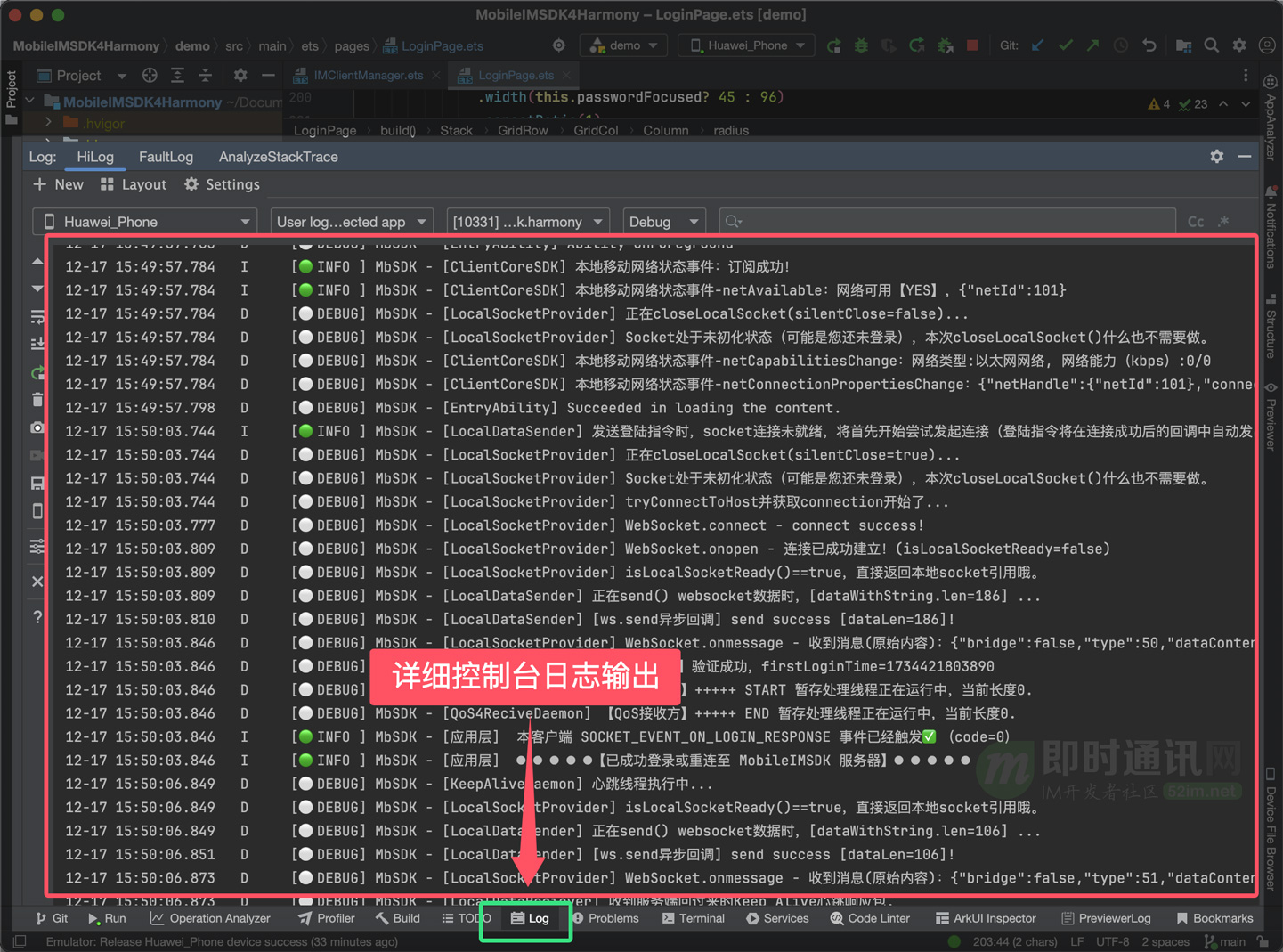1283x952 pixels.
Task: Switch to the FaultLog tab
Action: (166, 157)
